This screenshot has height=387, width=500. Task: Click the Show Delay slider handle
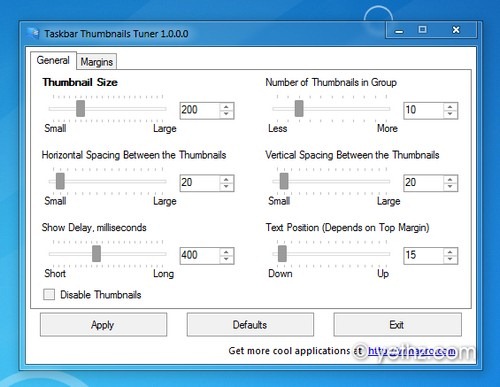point(96,254)
